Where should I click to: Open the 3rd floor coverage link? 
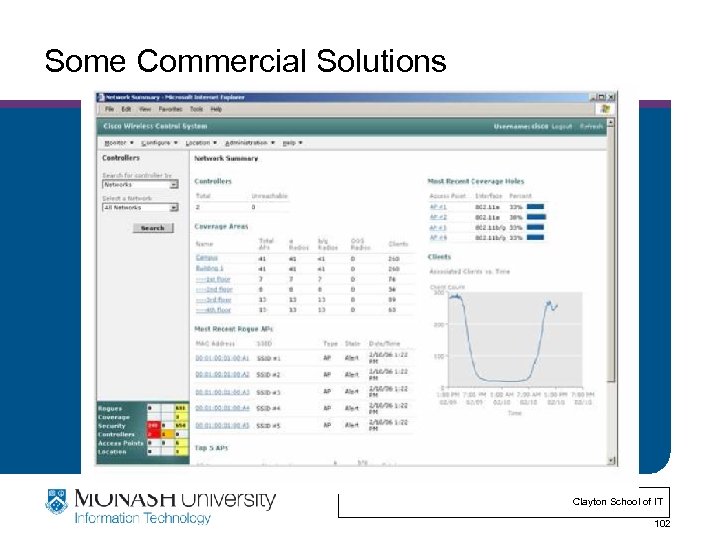[214, 299]
